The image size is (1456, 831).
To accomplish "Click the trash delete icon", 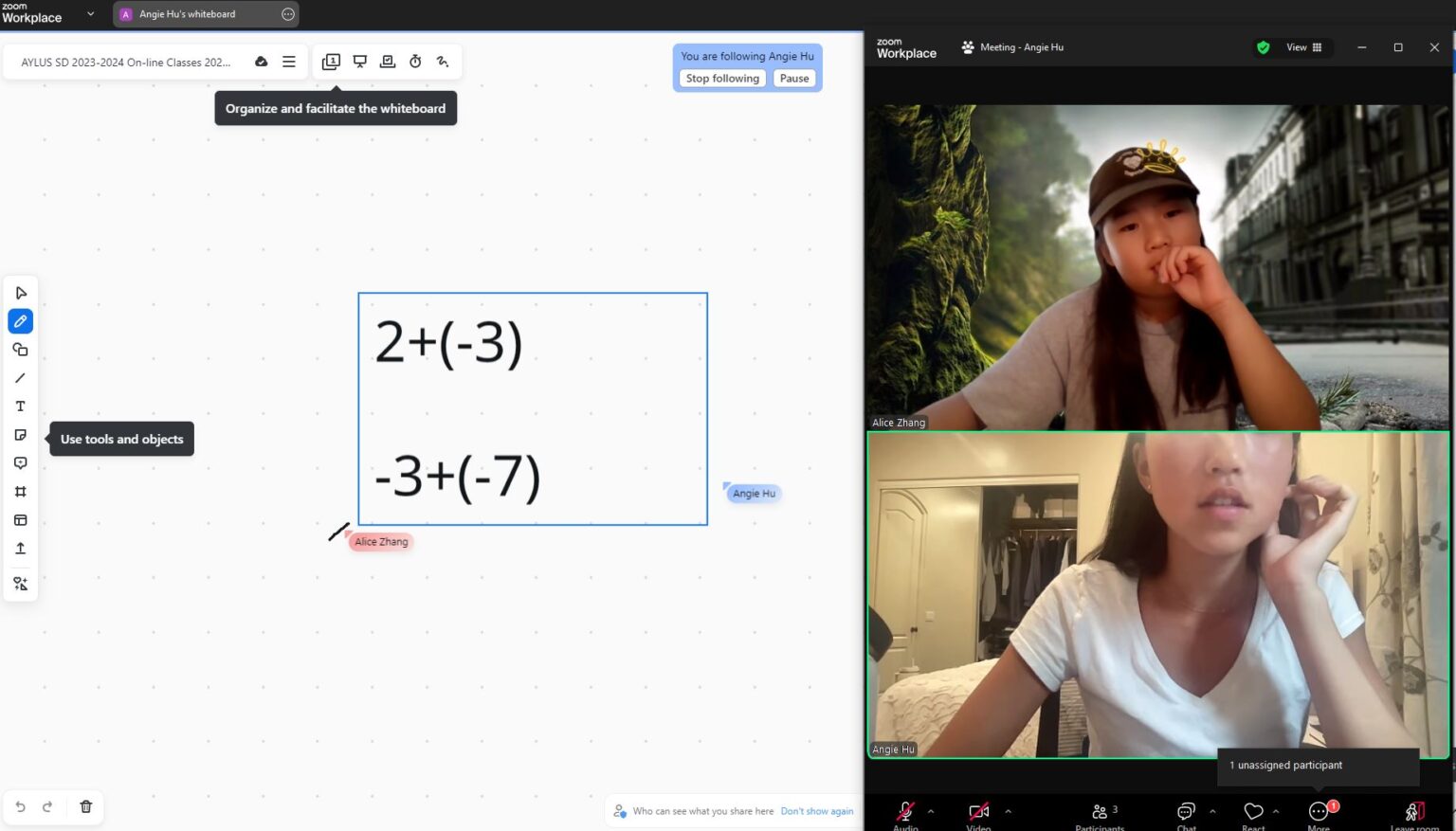I will click(85, 807).
